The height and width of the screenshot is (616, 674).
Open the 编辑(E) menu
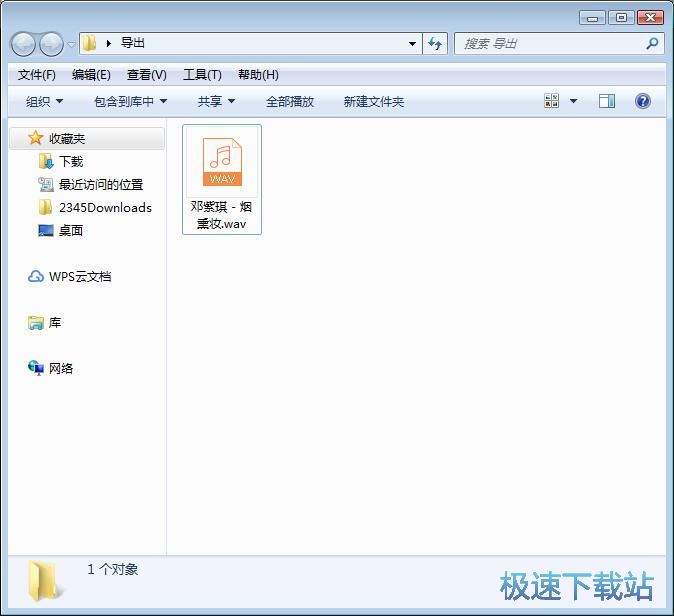[x=91, y=75]
